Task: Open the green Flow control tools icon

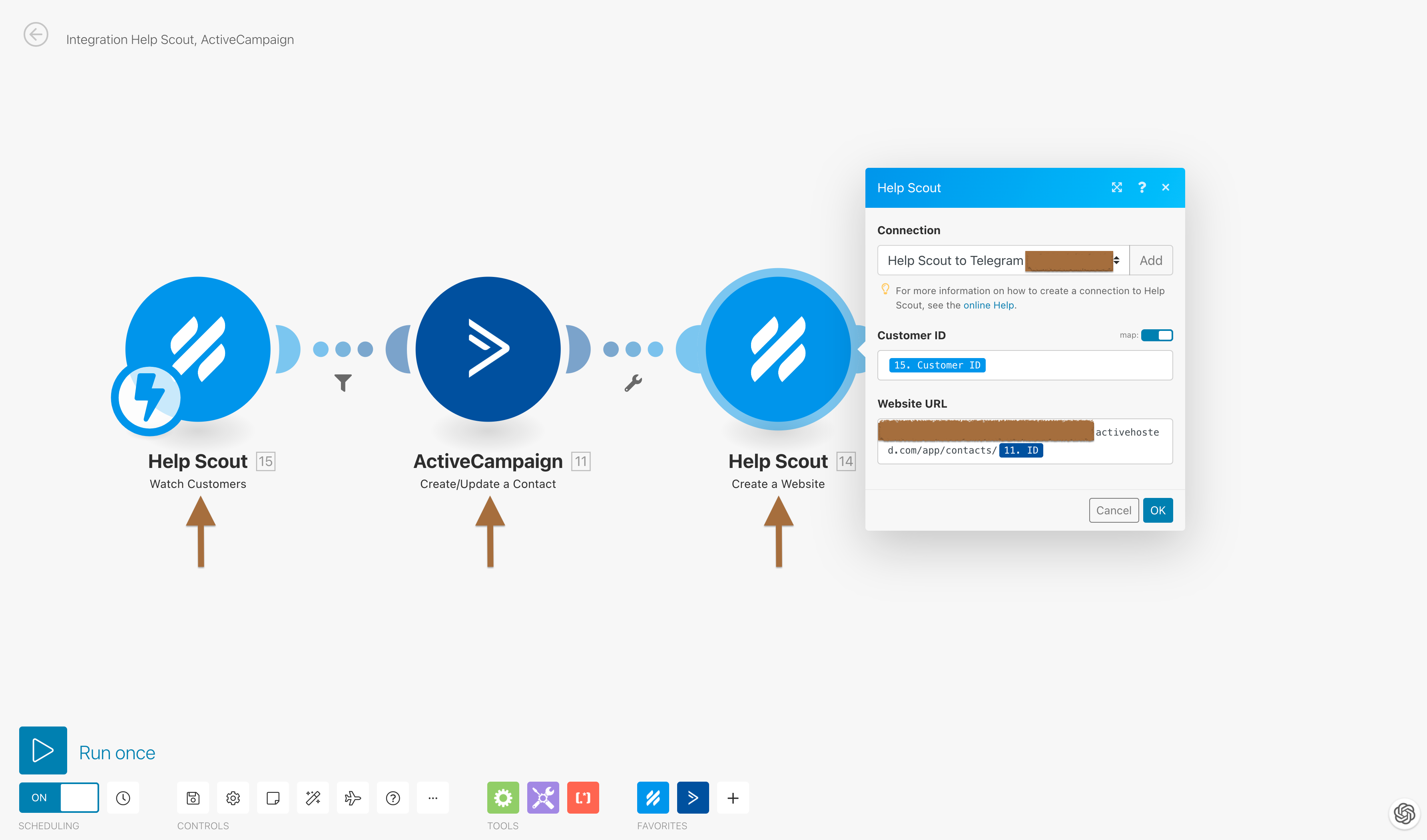Action: [503, 798]
